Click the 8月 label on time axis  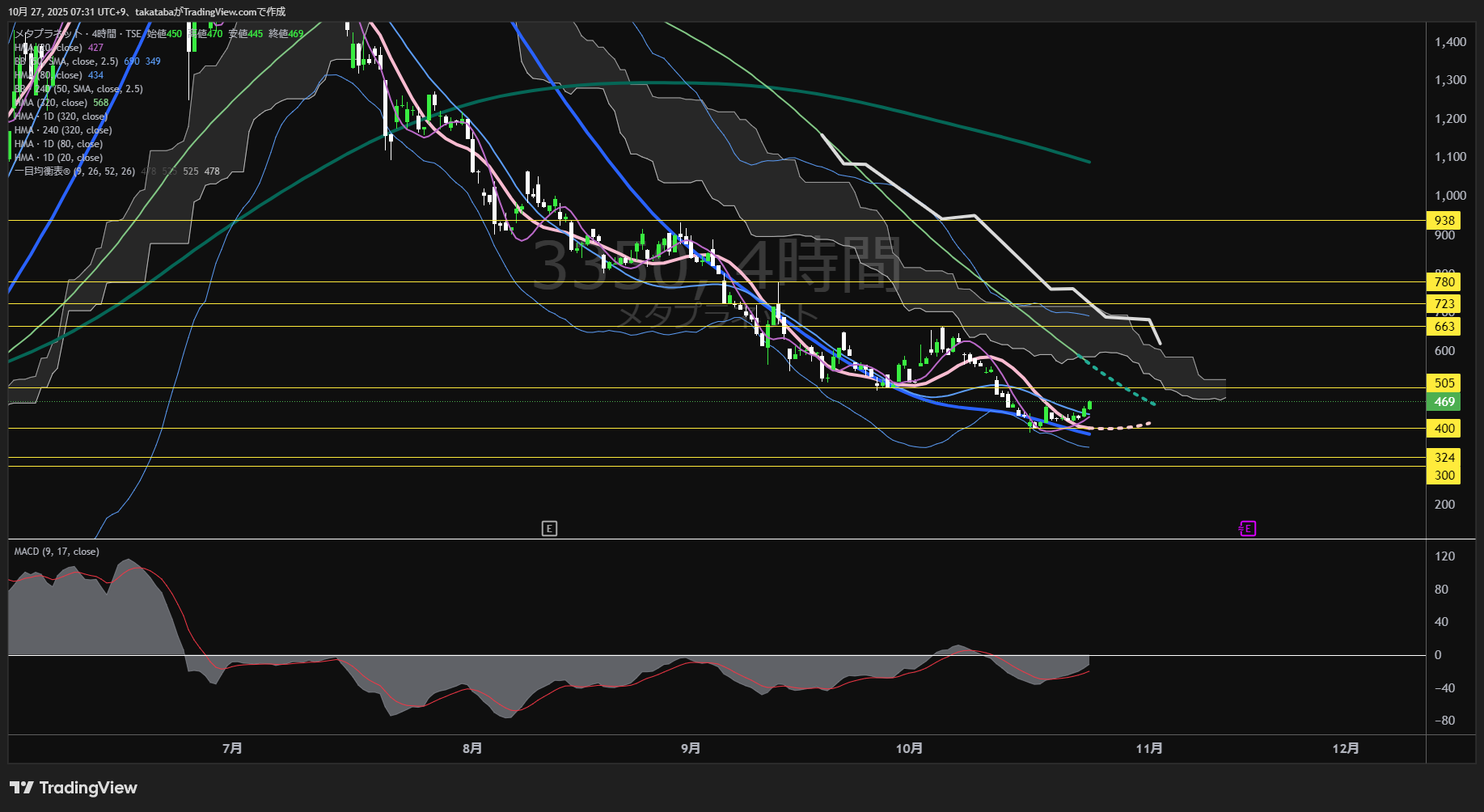pyautogui.click(x=472, y=749)
